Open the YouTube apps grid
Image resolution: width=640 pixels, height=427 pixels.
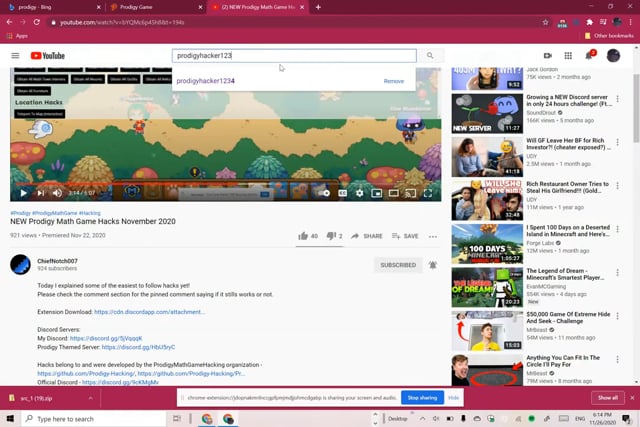568,56
